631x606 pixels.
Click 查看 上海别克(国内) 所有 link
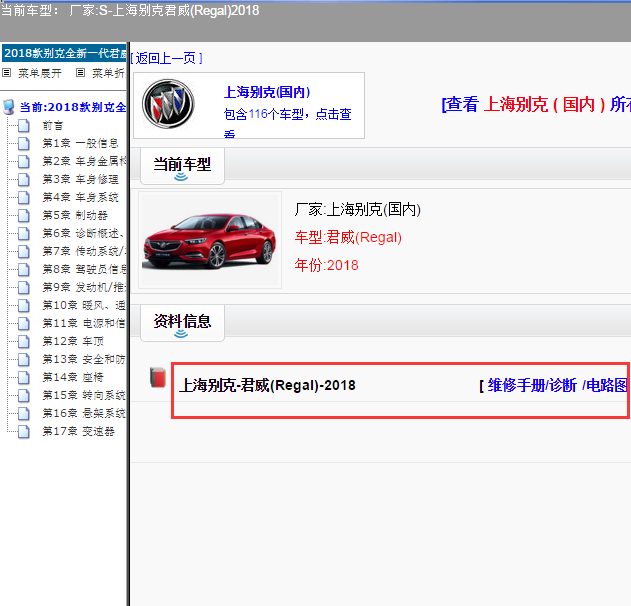tap(537, 104)
